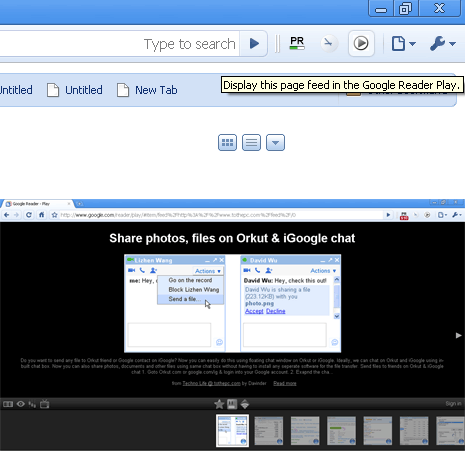Open small page menu in Reader Play window
Viewport: 465px width, 451px height.
[x=442, y=215]
